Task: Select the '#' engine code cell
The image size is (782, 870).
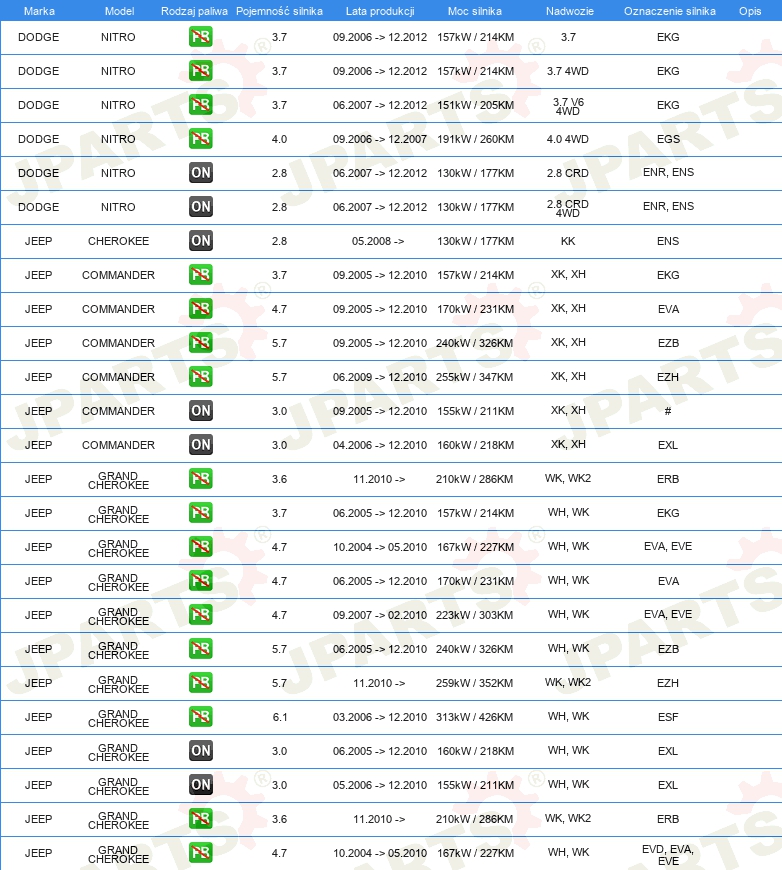Action: coord(668,411)
